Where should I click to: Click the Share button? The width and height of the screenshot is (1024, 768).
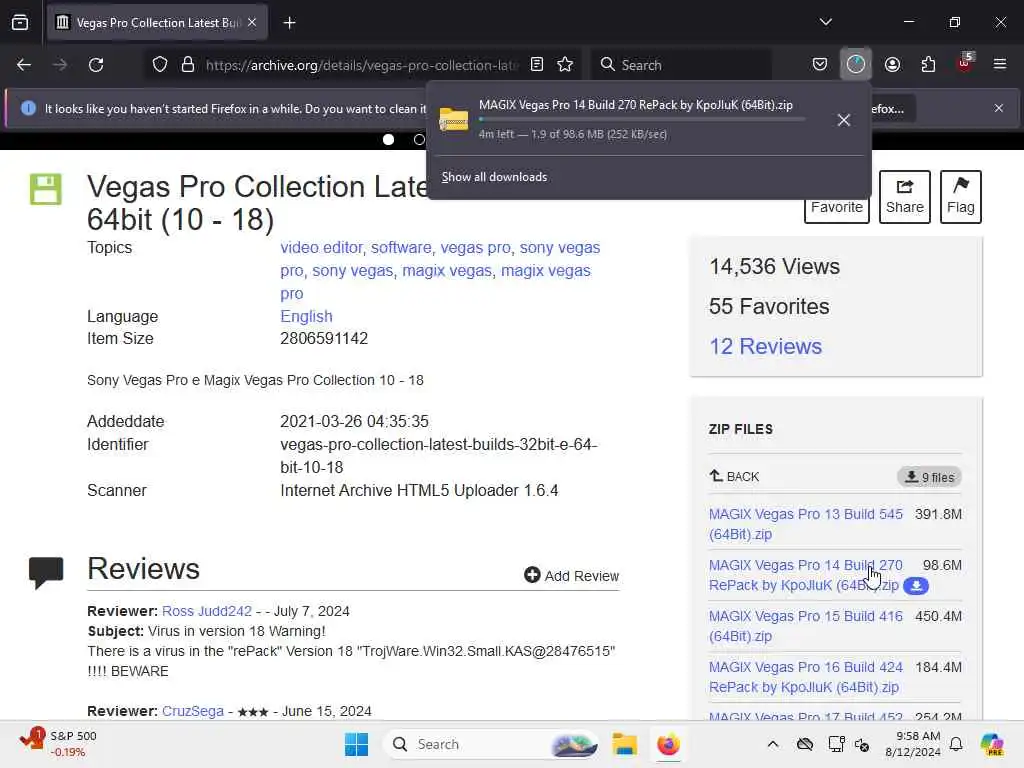point(904,197)
